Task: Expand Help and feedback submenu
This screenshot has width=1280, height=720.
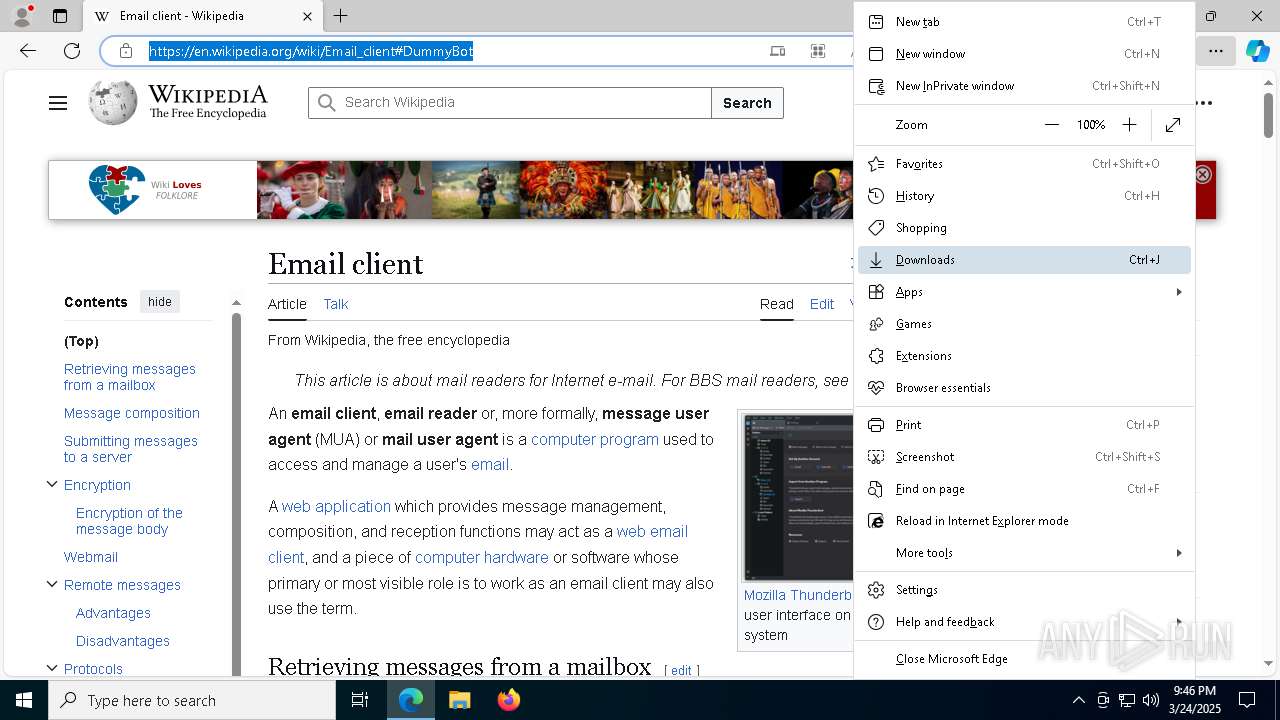Action: pyautogui.click(x=1024, y=622)
